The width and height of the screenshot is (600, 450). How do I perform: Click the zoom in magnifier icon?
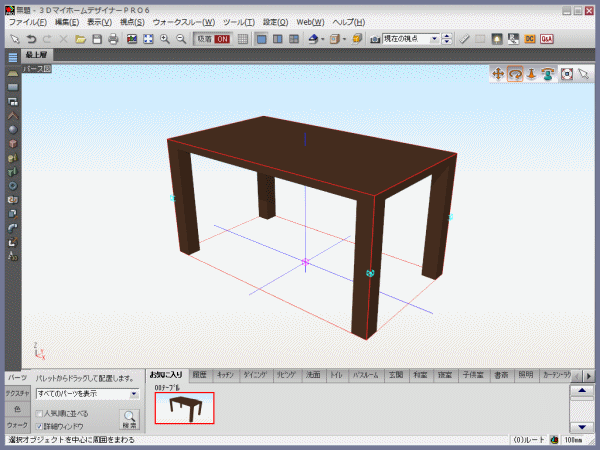click(x=165, y=39)
